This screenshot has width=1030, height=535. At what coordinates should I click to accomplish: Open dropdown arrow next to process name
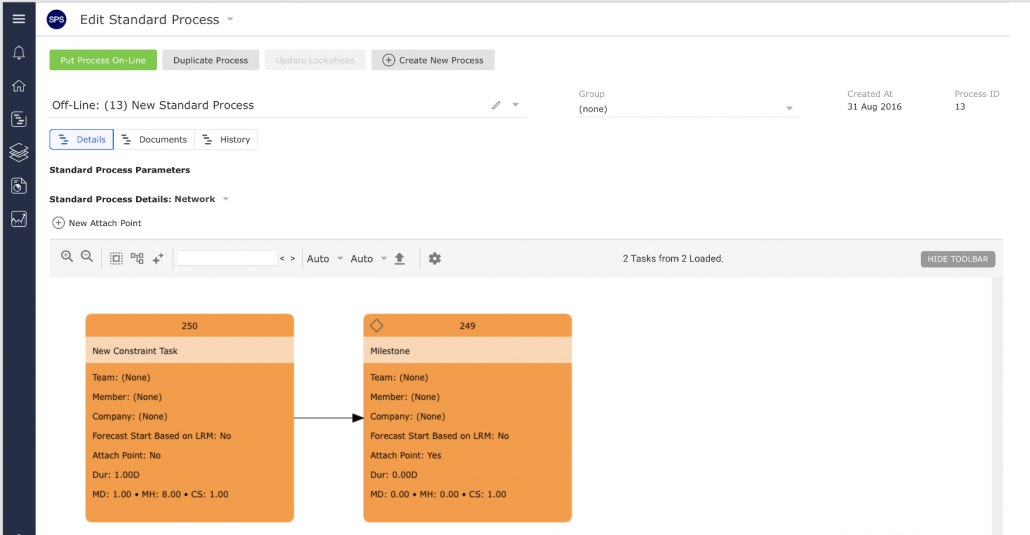click(x=516, y=105)
